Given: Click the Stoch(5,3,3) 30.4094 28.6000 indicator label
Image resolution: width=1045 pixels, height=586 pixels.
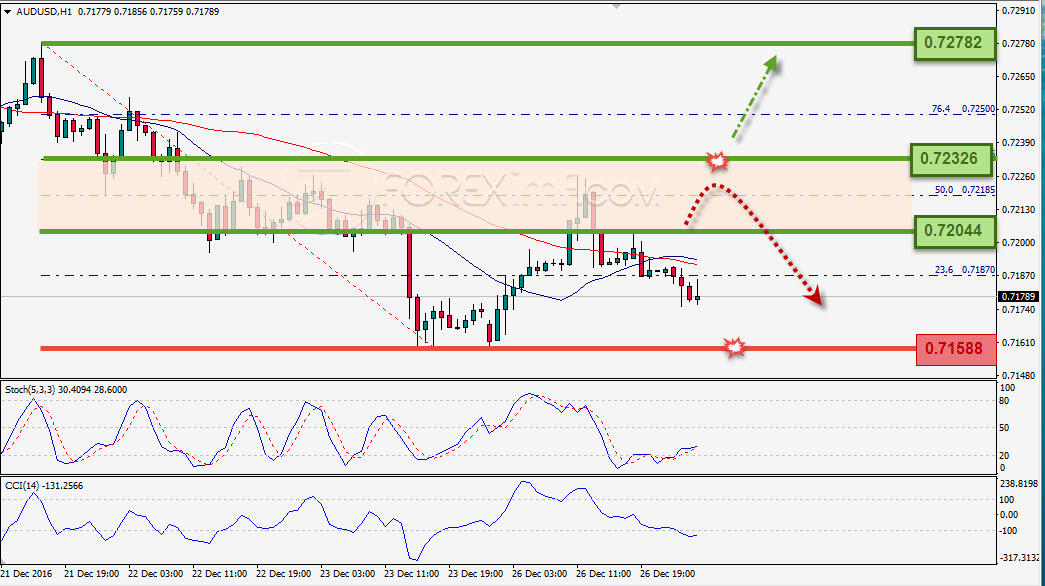Looking at the screenshot, I should [66, 389].
